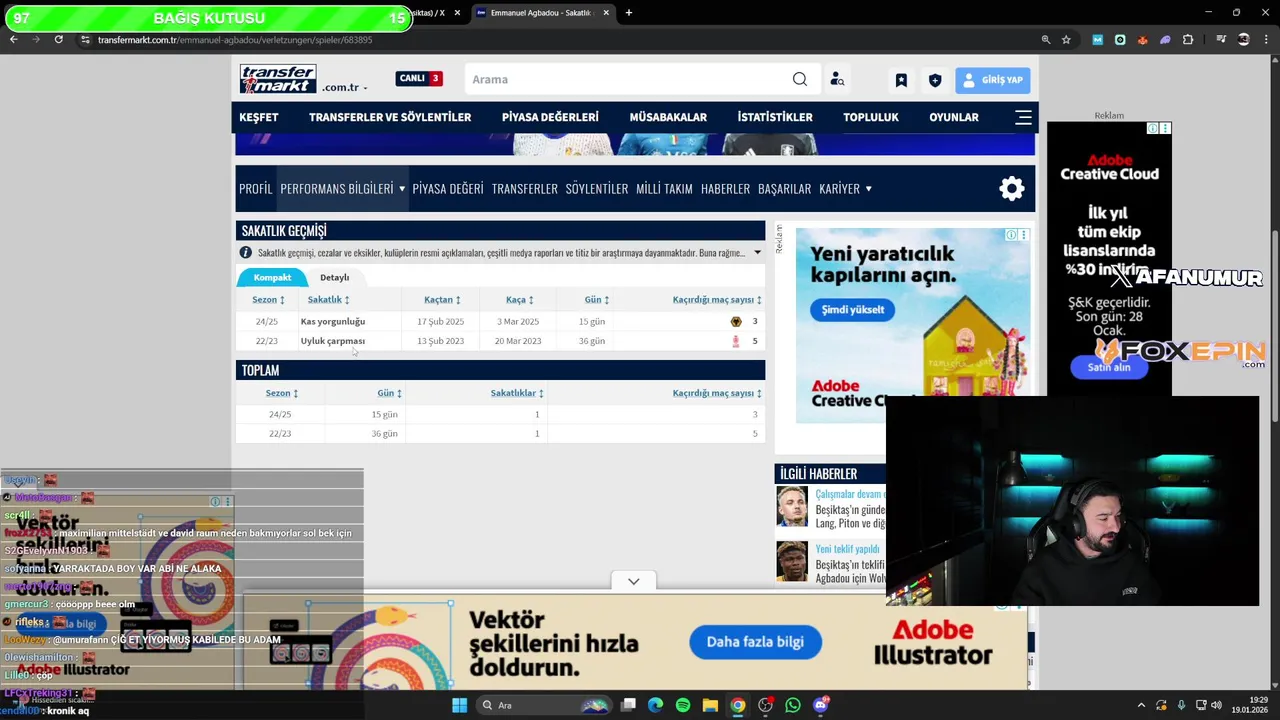Click the Giriş Yap login button

[993, 80]
